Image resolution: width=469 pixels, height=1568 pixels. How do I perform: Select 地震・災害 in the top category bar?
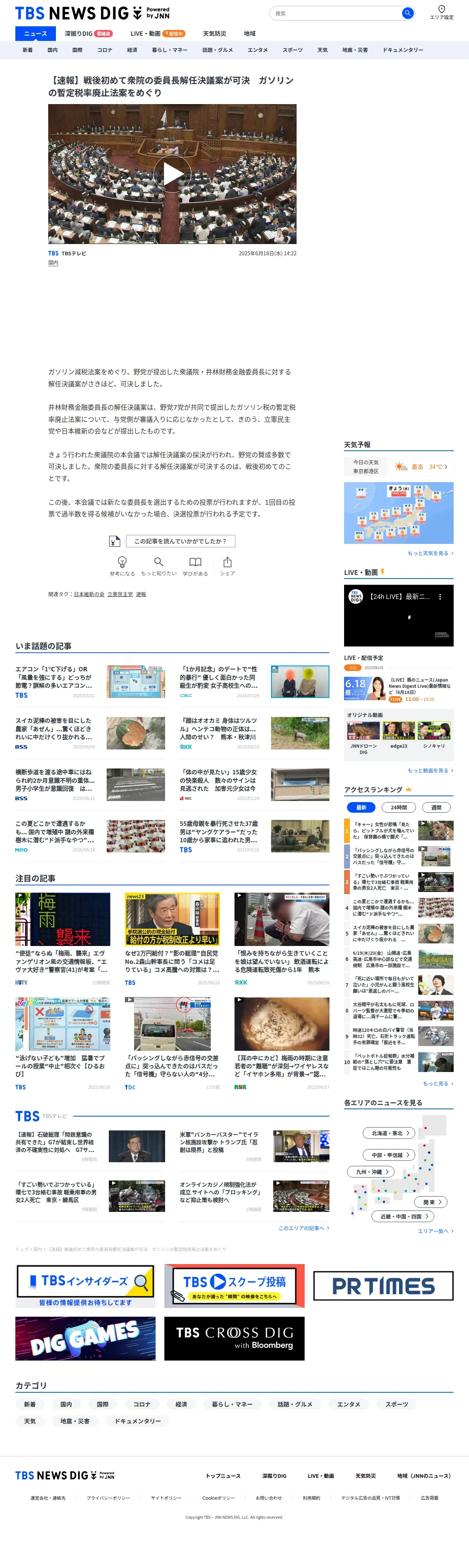[x=355, y=50]
